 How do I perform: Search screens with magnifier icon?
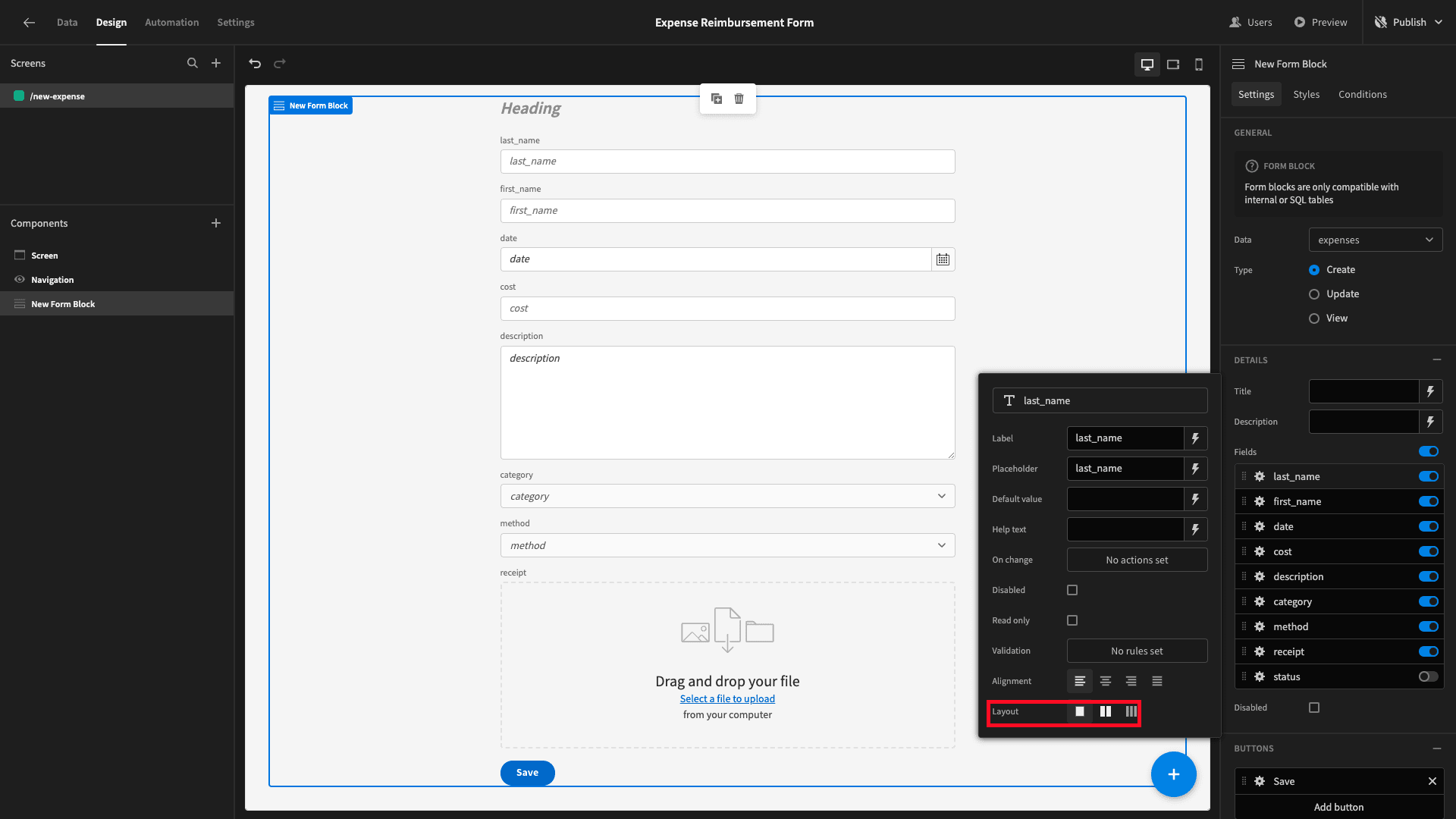coord(193,64)
